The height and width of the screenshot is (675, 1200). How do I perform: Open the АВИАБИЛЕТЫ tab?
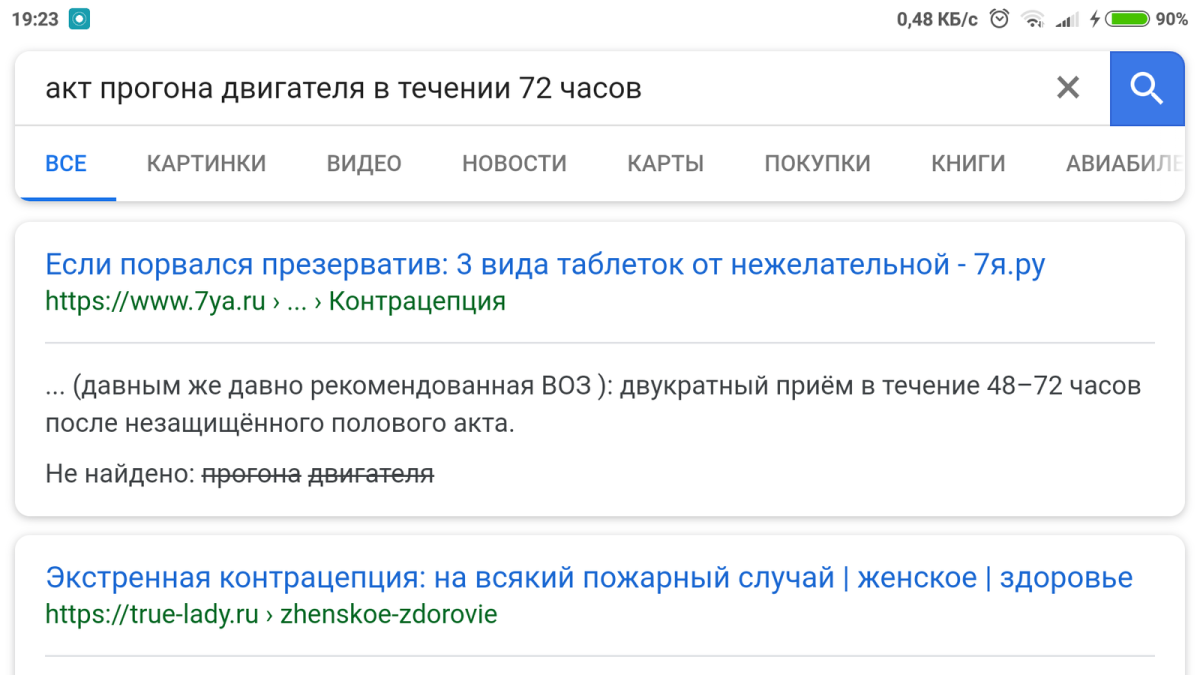1125,163
